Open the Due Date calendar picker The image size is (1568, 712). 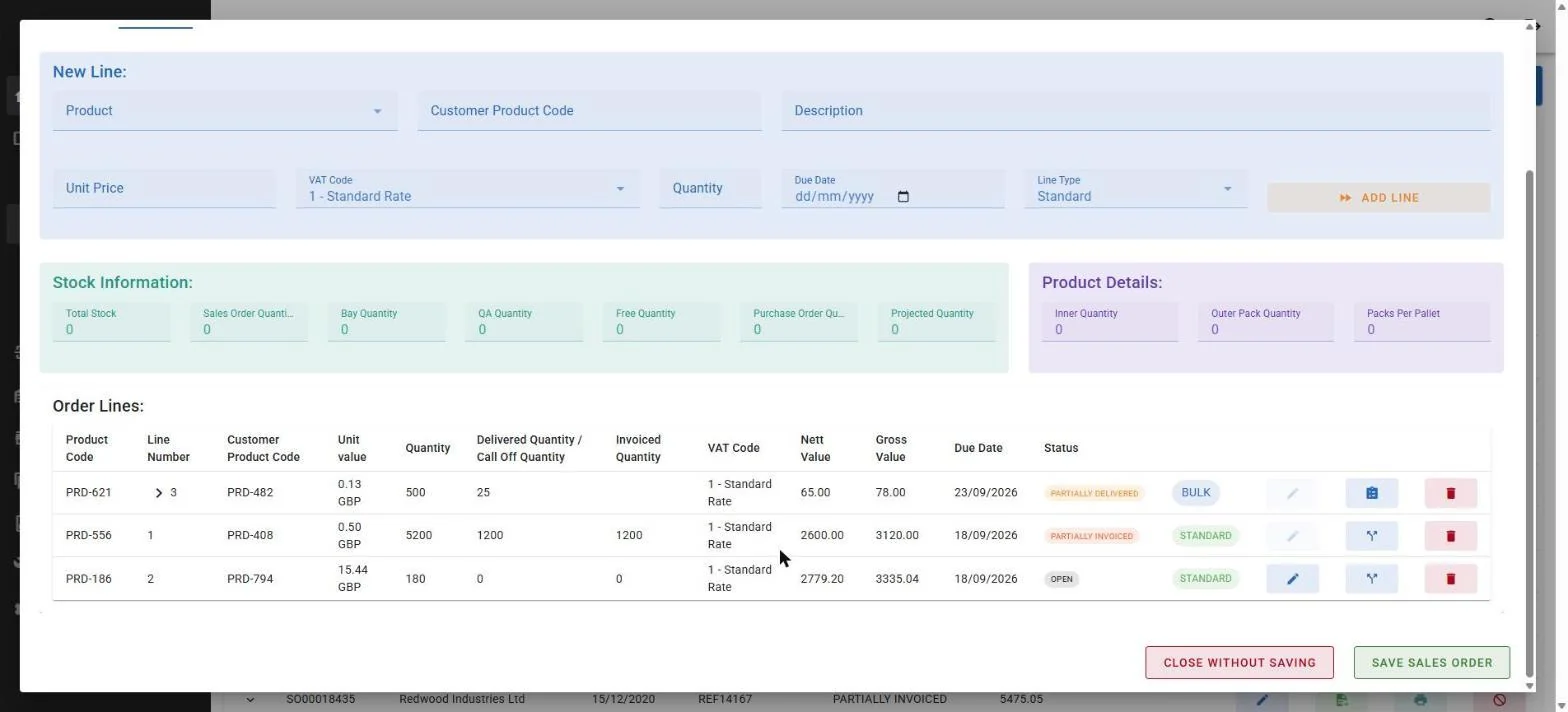pyautogui.click(x=903, y=197)
